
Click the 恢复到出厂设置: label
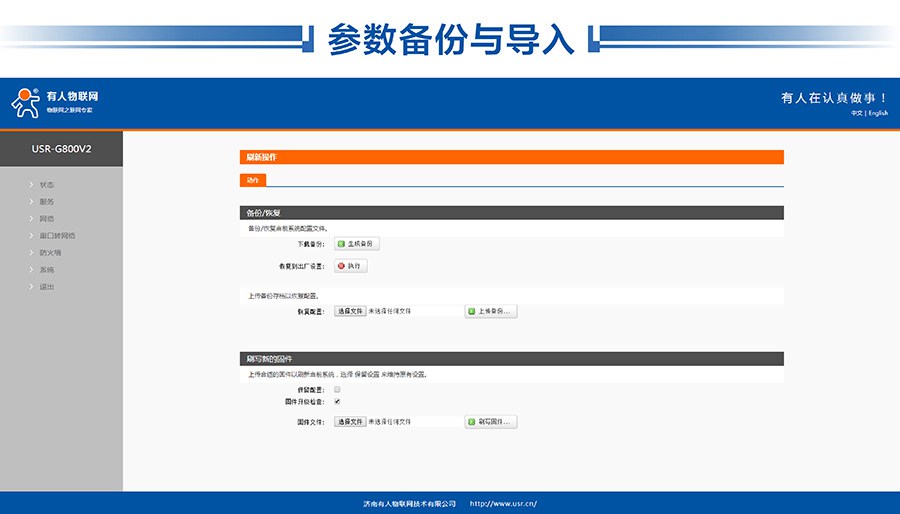pyautogui.click(x=302, y=267)
